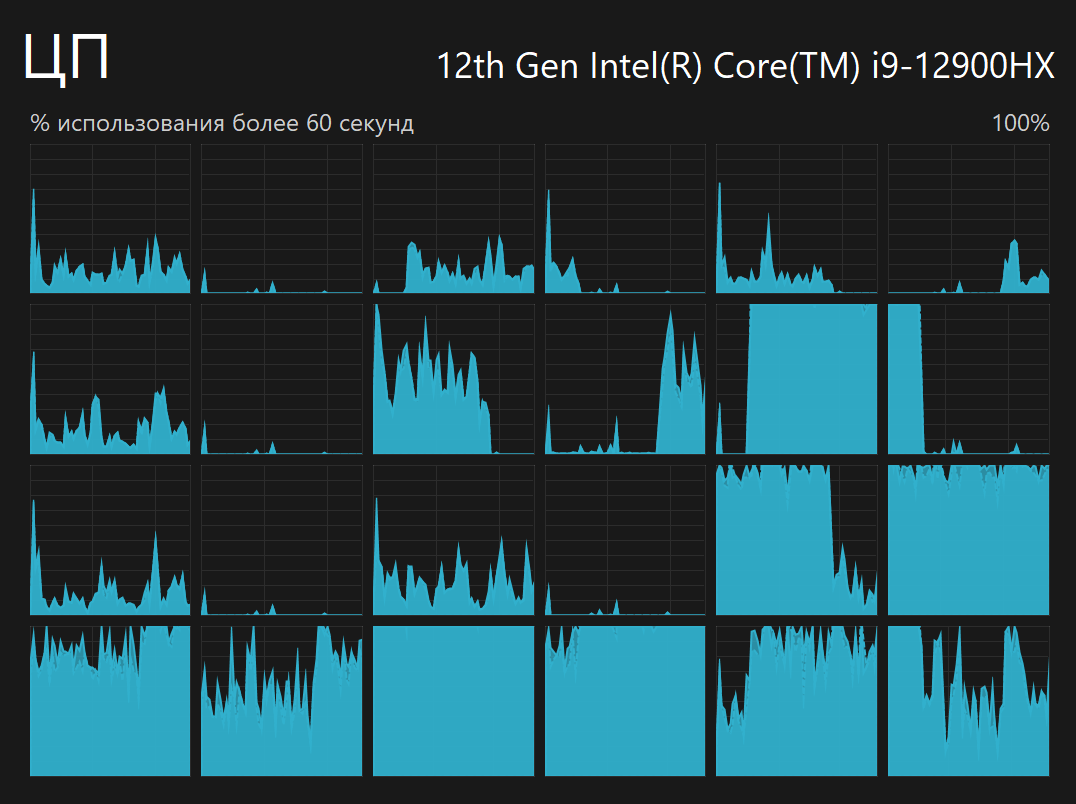
Task: Click the 100% scale label
Action: pos(1020,123)
